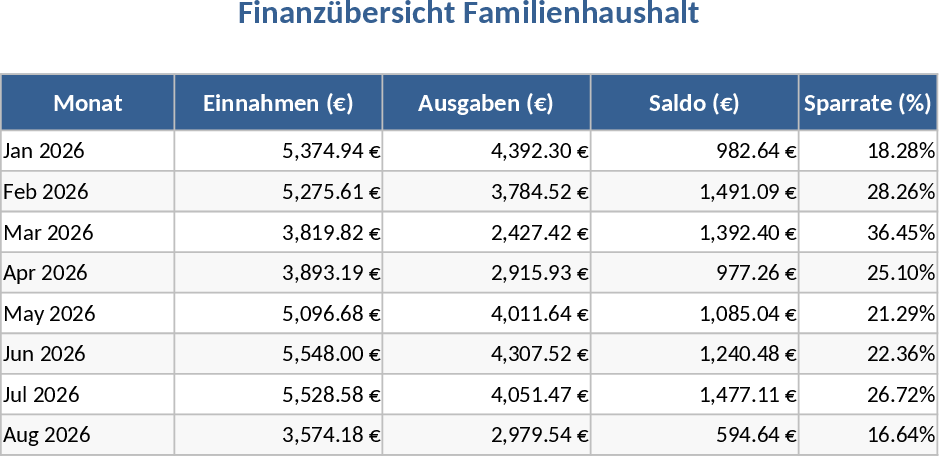Select the 'Saldo (€)' header cell
The width and height of the screenshot is (939, 456).
click(694, 103)
